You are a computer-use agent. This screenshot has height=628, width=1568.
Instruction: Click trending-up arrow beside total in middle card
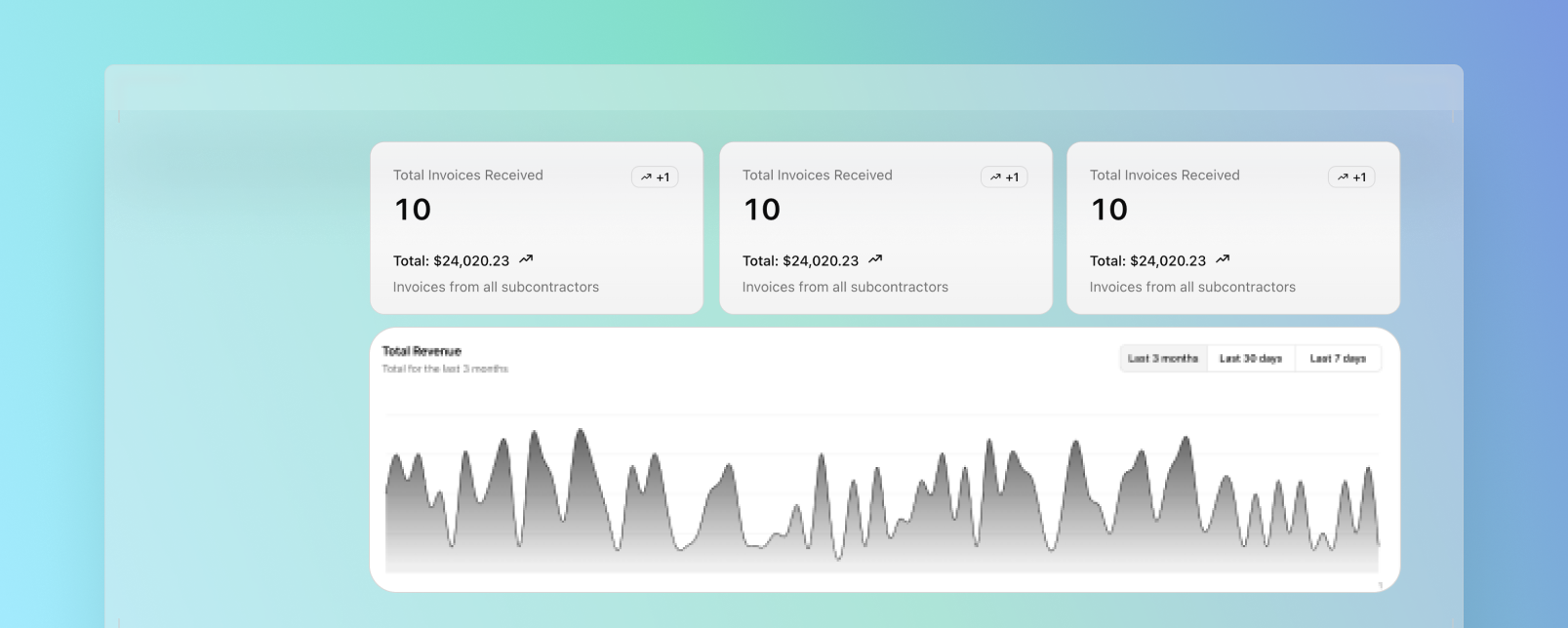click(875, 259)
